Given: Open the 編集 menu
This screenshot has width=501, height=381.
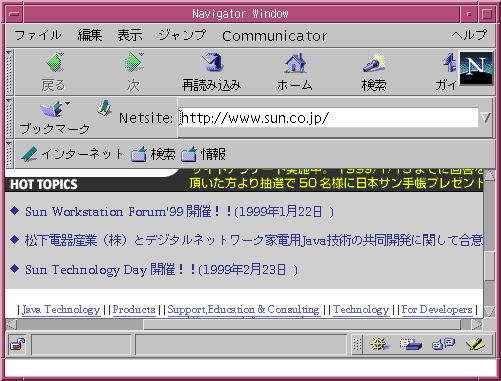Looking at the screenshot, I should [x=90, y=35].
